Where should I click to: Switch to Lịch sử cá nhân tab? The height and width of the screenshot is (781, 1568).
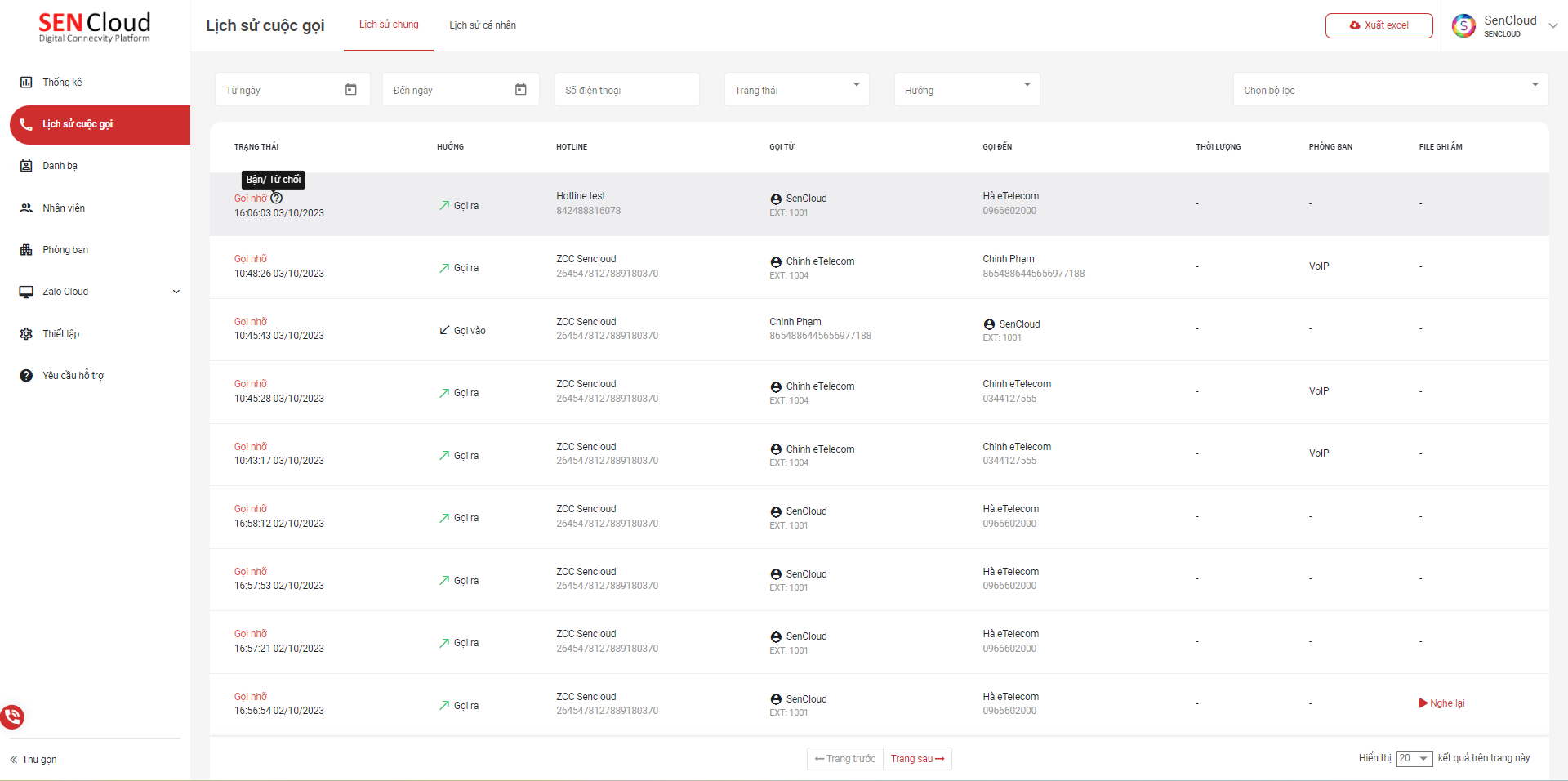click(483, 25)
